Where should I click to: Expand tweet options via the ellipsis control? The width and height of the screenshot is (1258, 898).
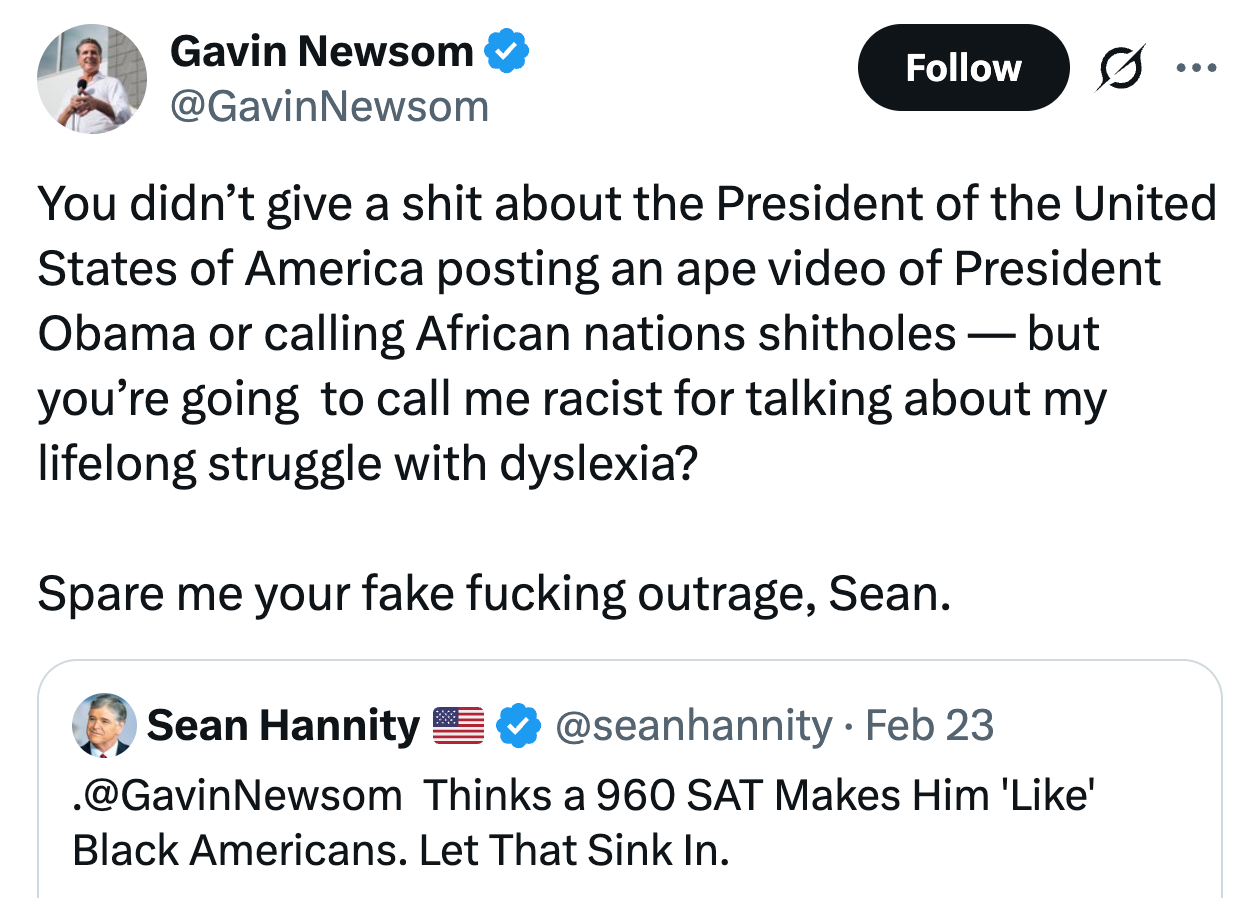(x=1198, y=66)
